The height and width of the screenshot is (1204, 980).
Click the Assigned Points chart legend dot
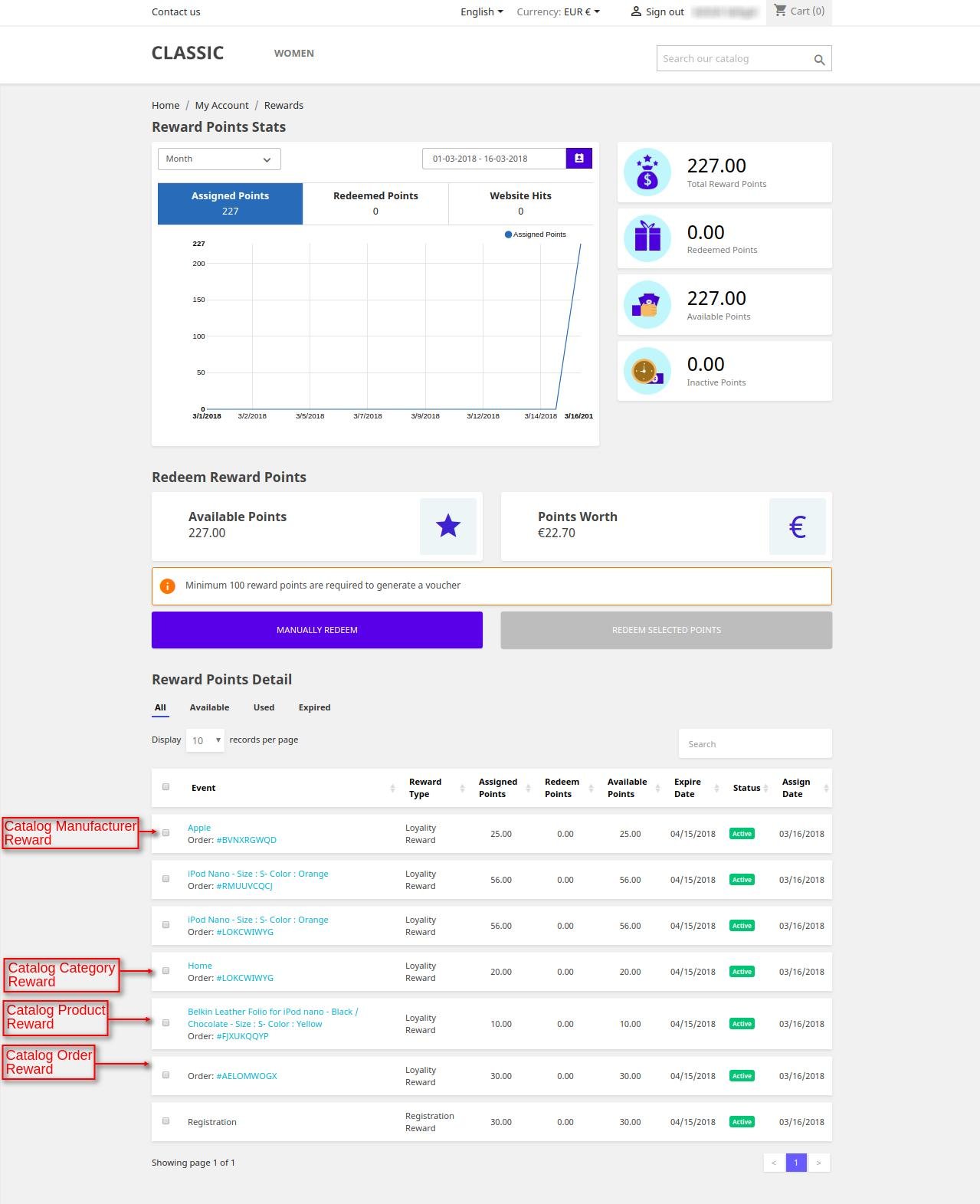click(x=508, y=235)
